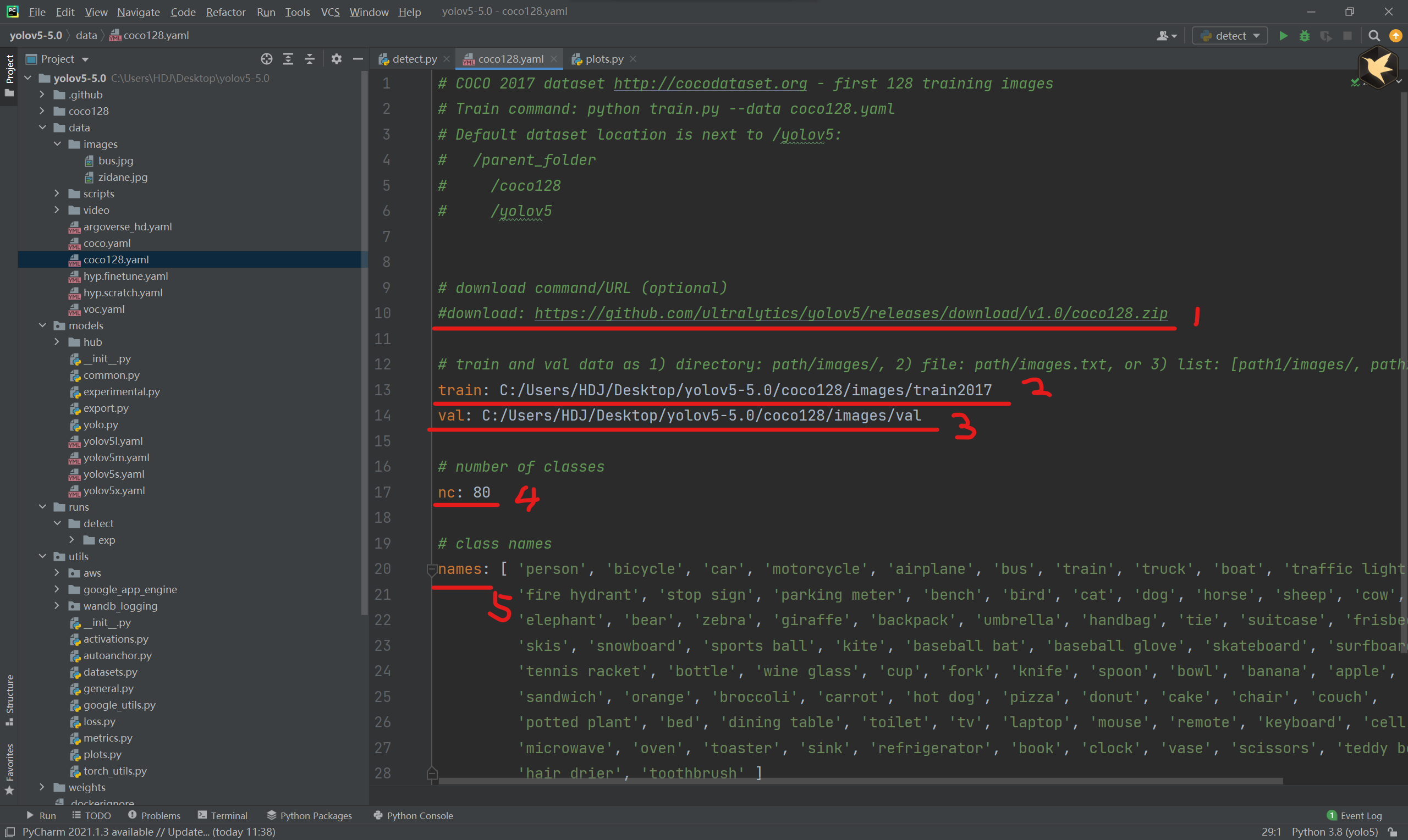Open the cocodataset.org link

[x=710, y=84]
